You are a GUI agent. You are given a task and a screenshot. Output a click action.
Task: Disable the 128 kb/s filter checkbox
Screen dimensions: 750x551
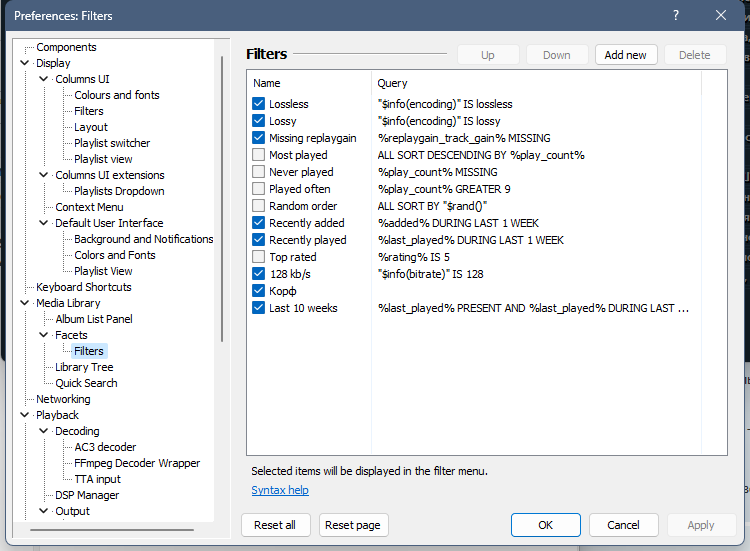259,274
